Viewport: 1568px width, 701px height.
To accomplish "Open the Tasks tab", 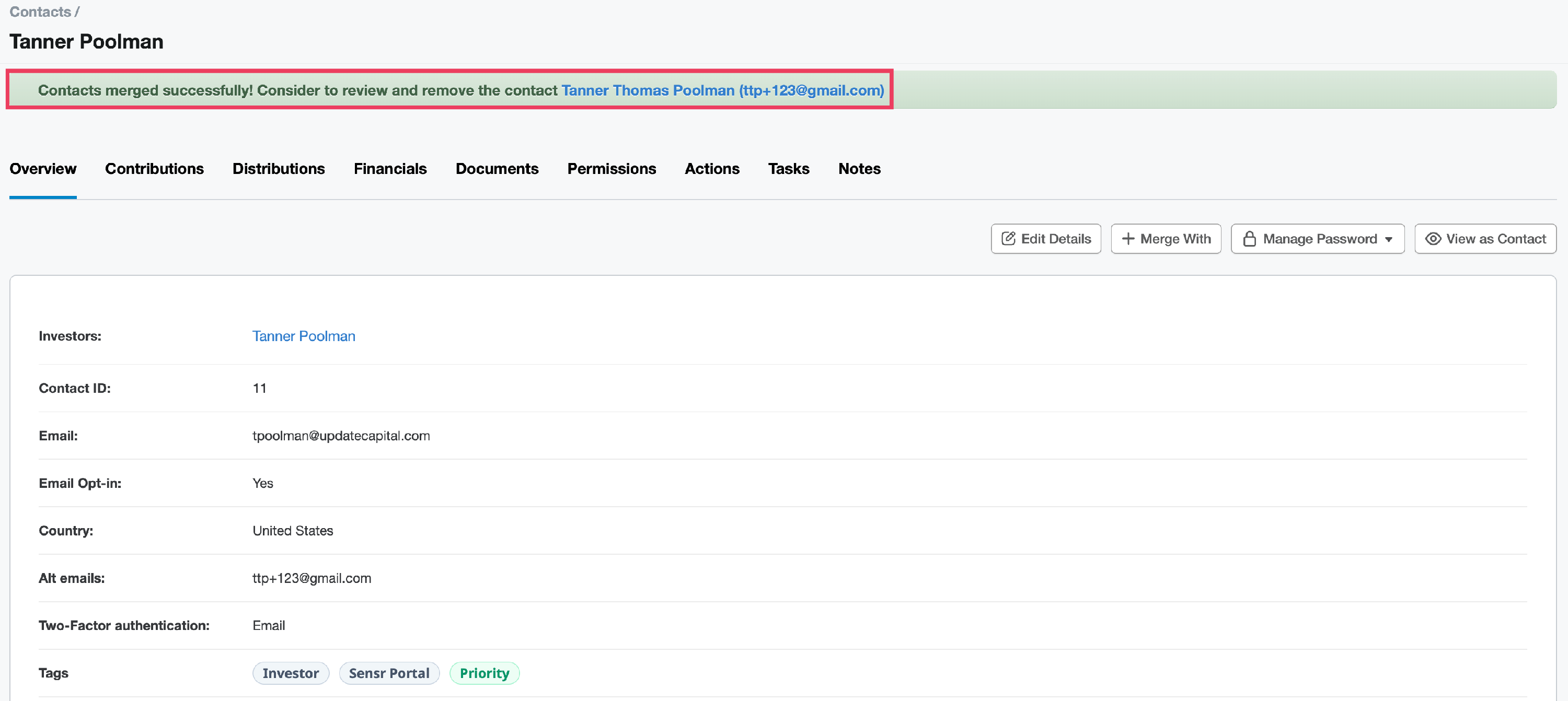I will coord(788,169).
